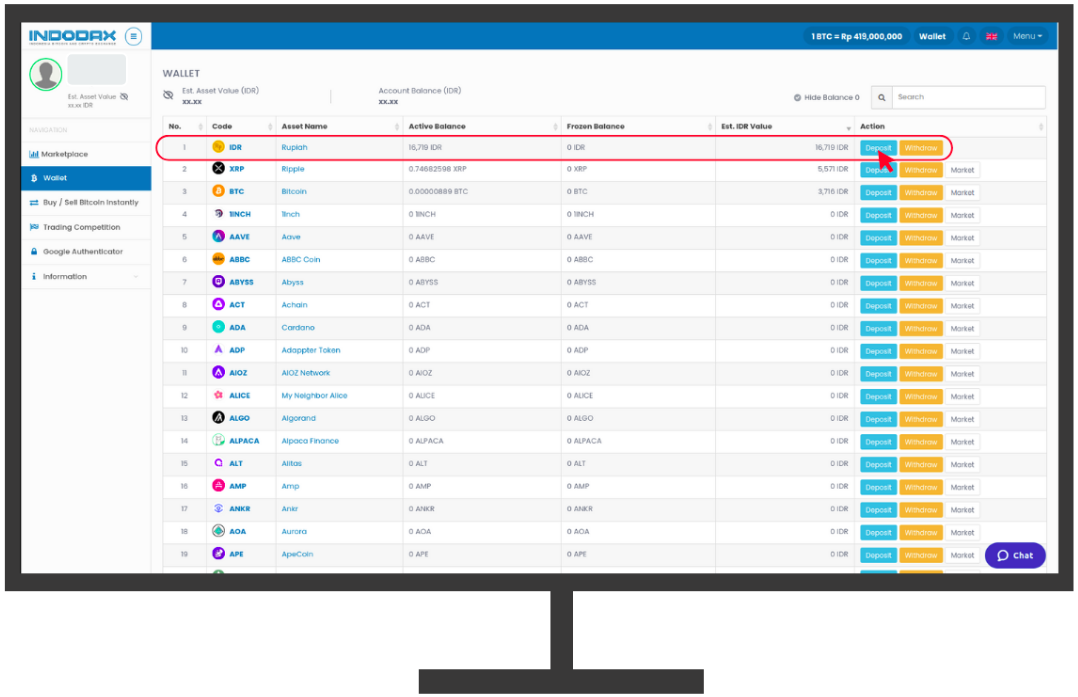Open Google Authenticator in sidebar

click(87, 252)
